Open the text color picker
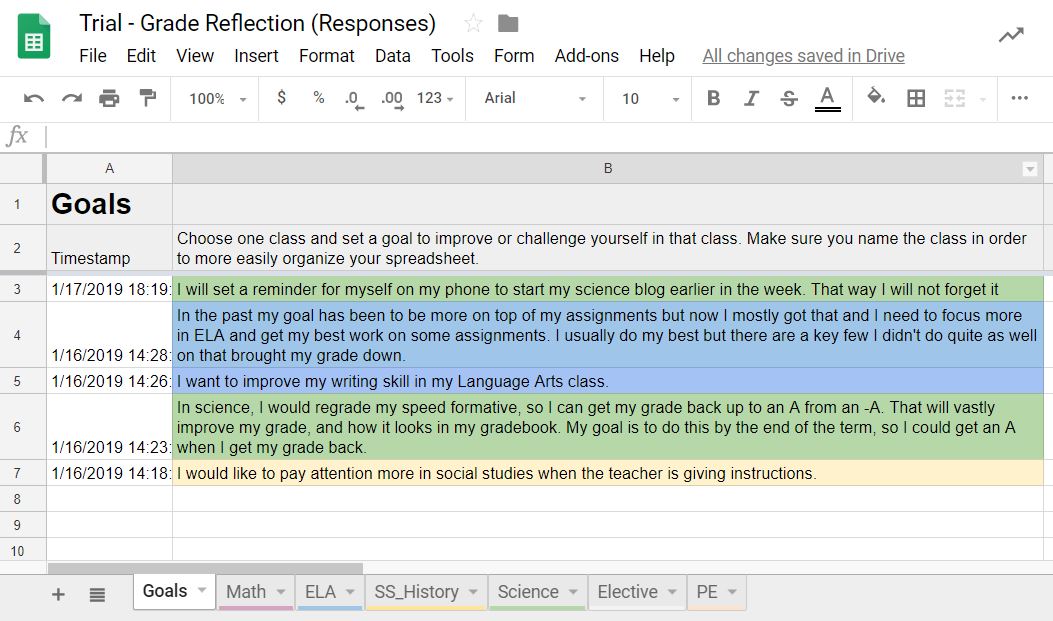This screenshot has width=1053, height=621. pyautogui.click(x=827, y=98)
